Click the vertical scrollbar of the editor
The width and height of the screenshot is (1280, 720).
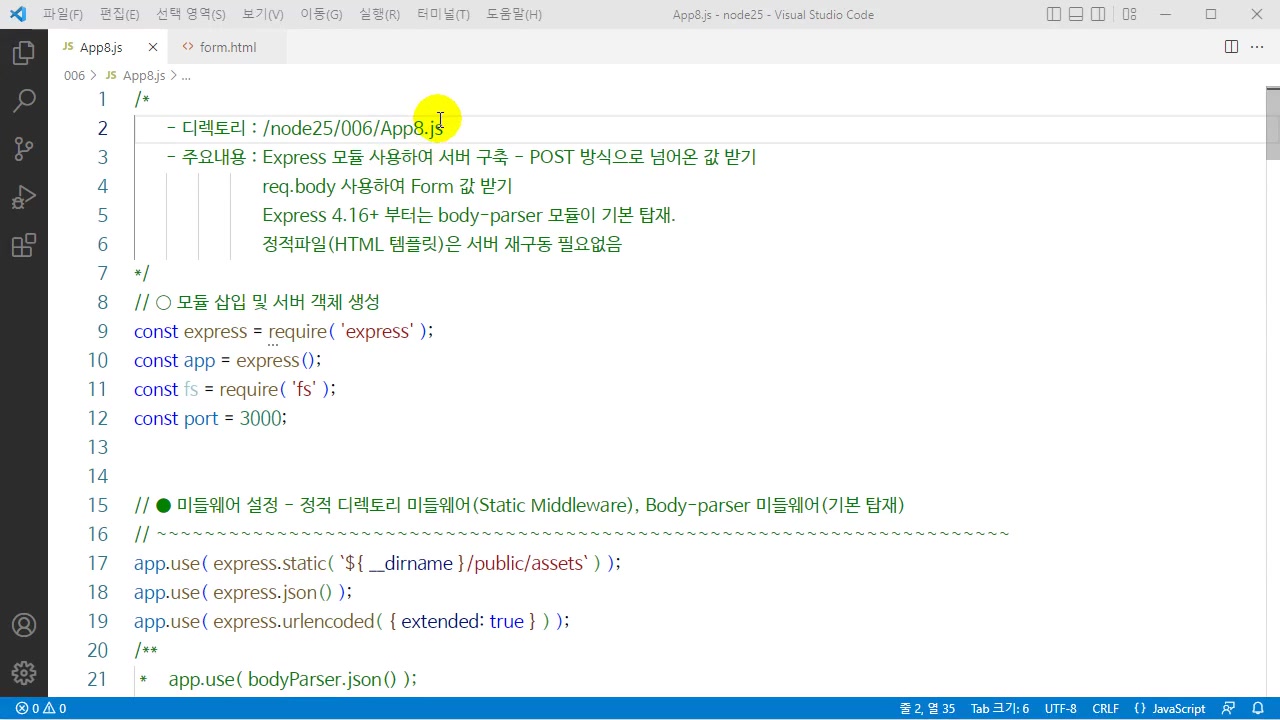[x=1272, y=400]
